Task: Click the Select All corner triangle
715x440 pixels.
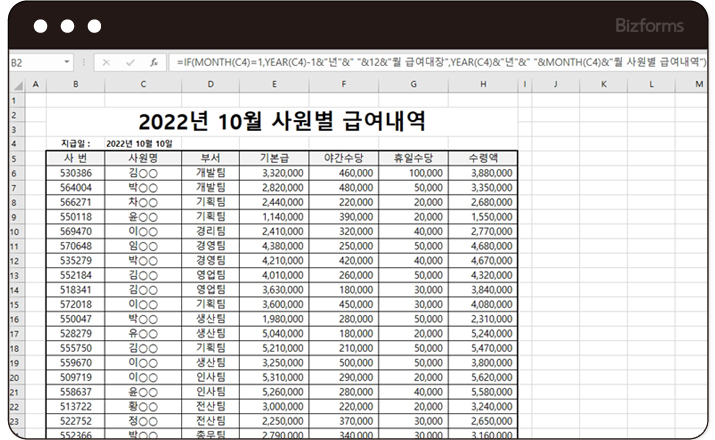Action: tap(16, 85)
